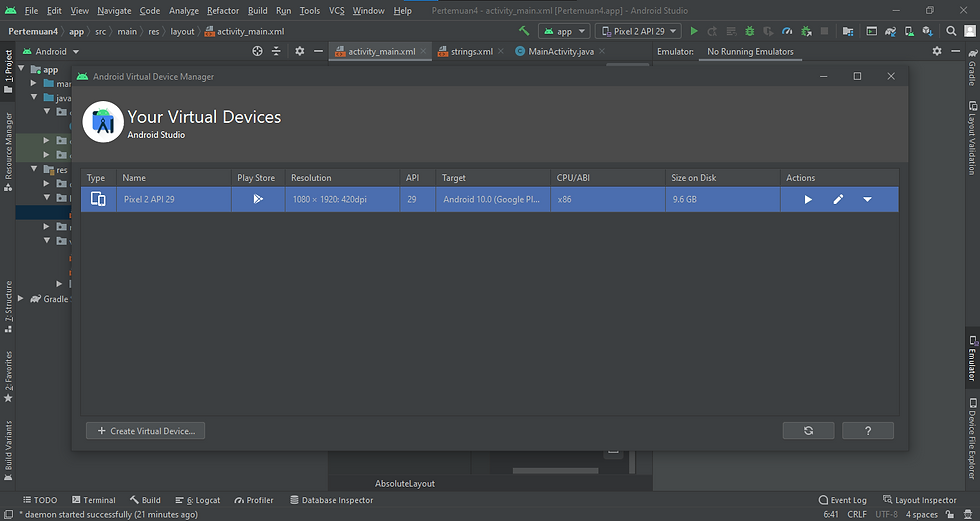
Task: Switch to strings.xml editor tab
Action: pos(471,51)
